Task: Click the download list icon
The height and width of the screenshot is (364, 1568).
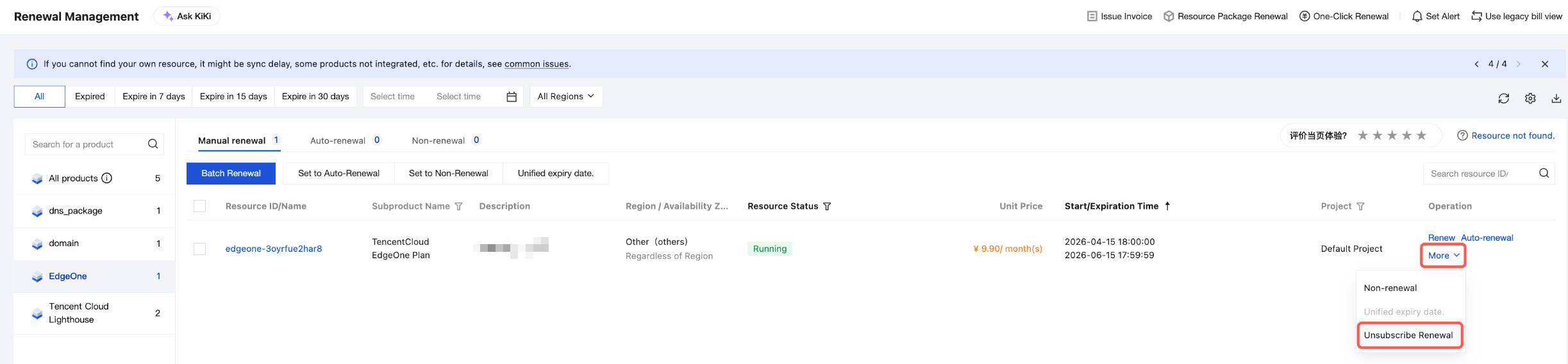Action: tap(1556, 98)
